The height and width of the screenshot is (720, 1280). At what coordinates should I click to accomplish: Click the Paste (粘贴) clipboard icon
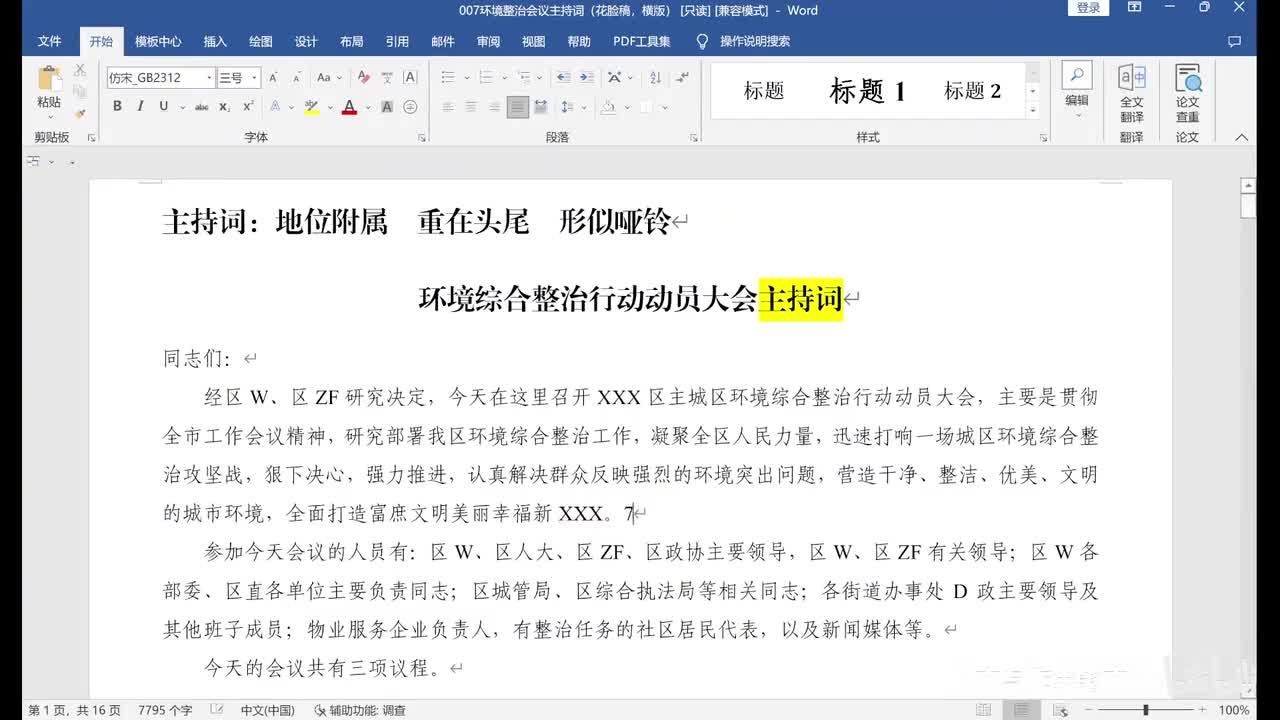point(49,79)
